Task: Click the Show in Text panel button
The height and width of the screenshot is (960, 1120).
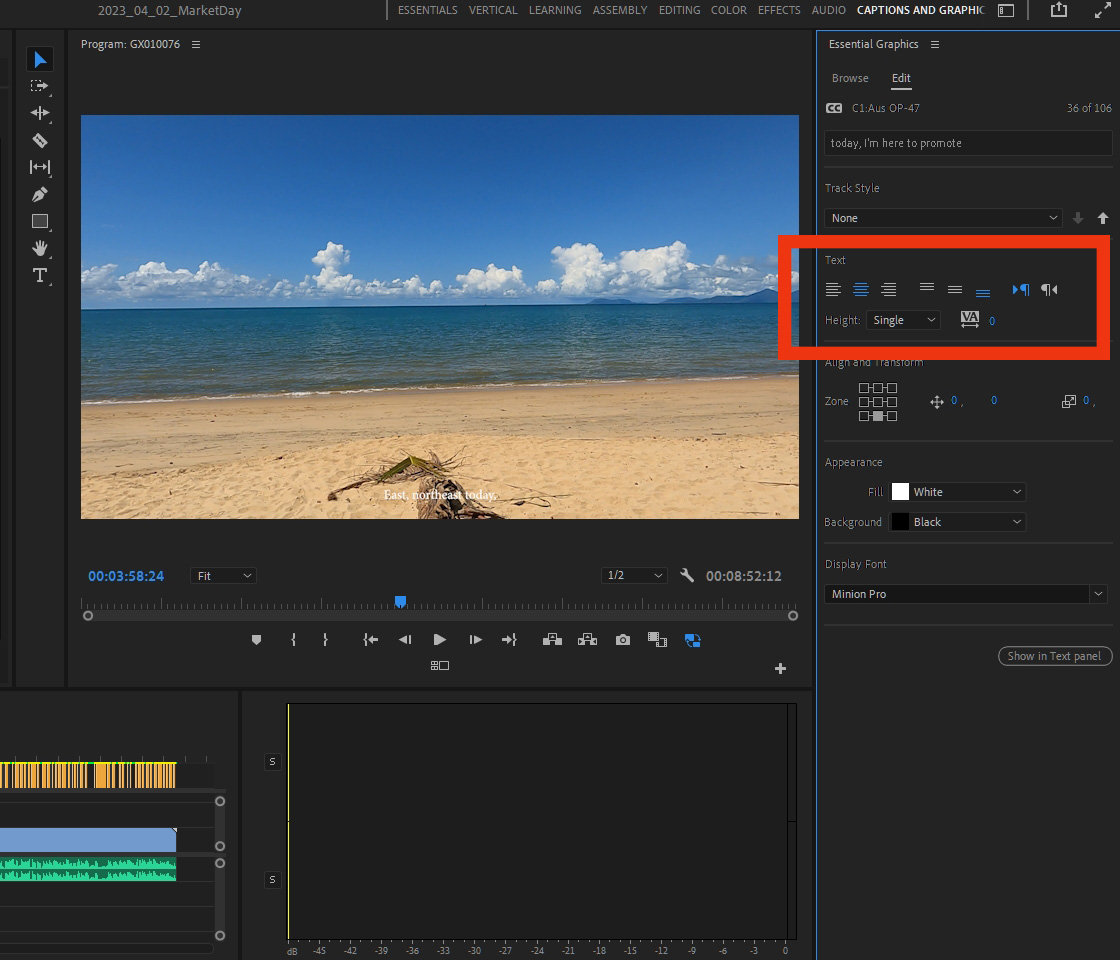Action: [x=1054, y=656]
